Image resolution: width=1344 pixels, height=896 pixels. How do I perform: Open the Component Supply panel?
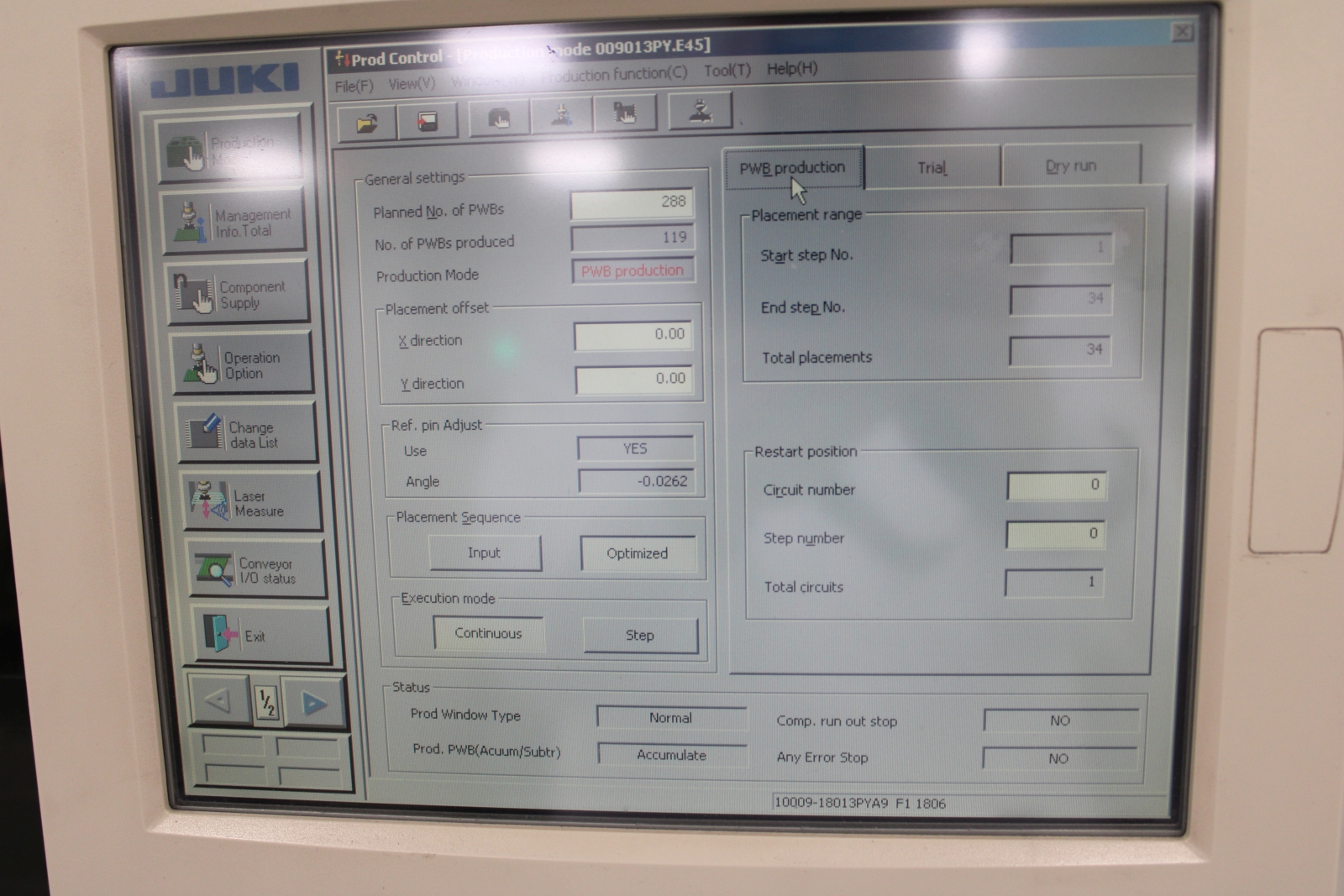pos(238,294)
